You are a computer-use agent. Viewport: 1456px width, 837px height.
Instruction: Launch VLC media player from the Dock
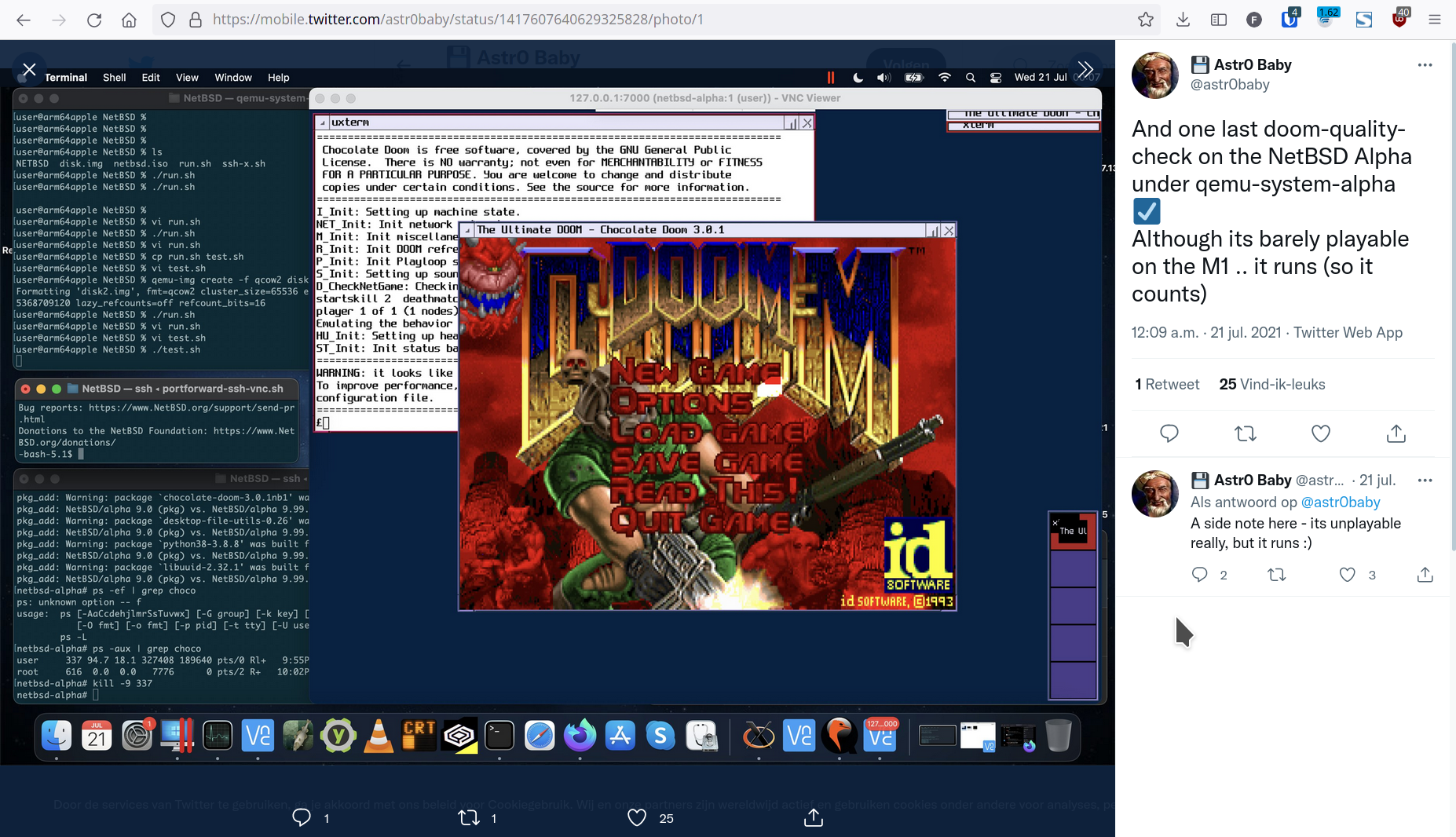[x=379, y=736]
